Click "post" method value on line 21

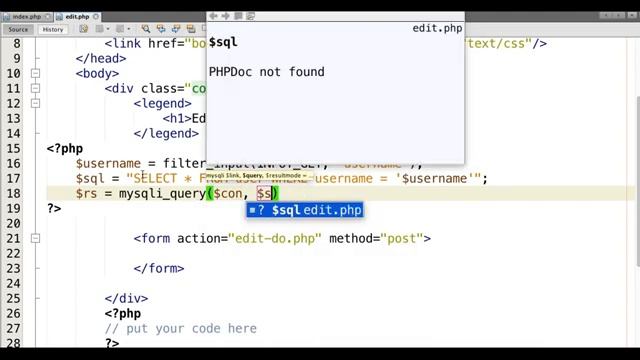(402, 238)
